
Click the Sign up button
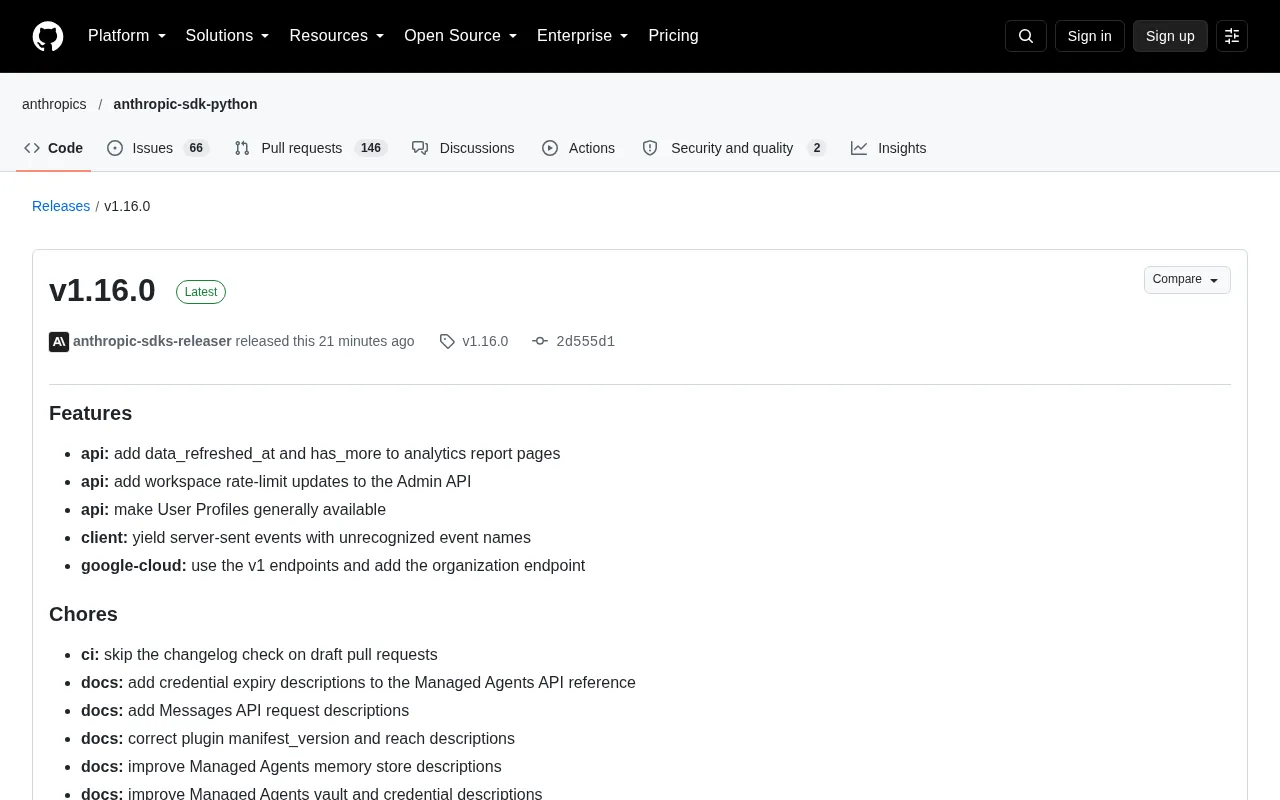(1170, 36)
